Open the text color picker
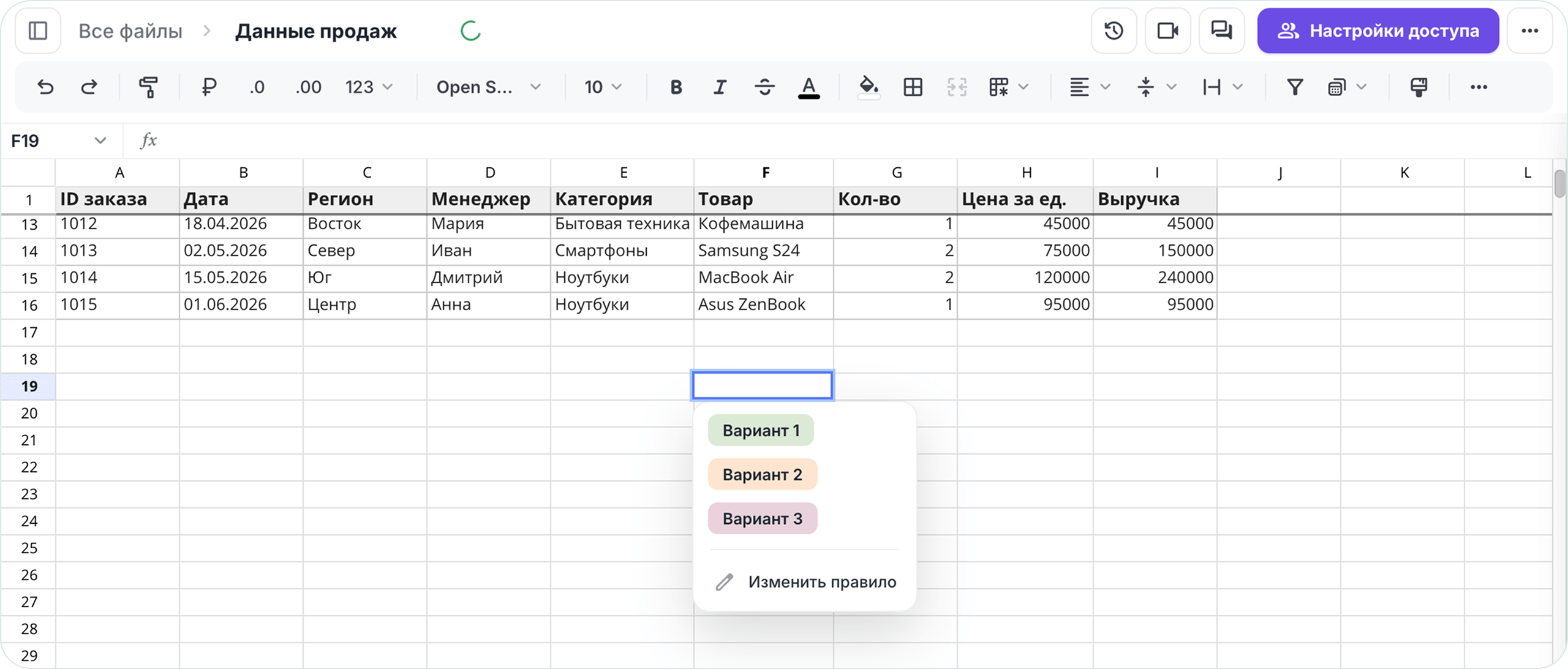This screenshot has height=669, width=1568. pos(809,87)
